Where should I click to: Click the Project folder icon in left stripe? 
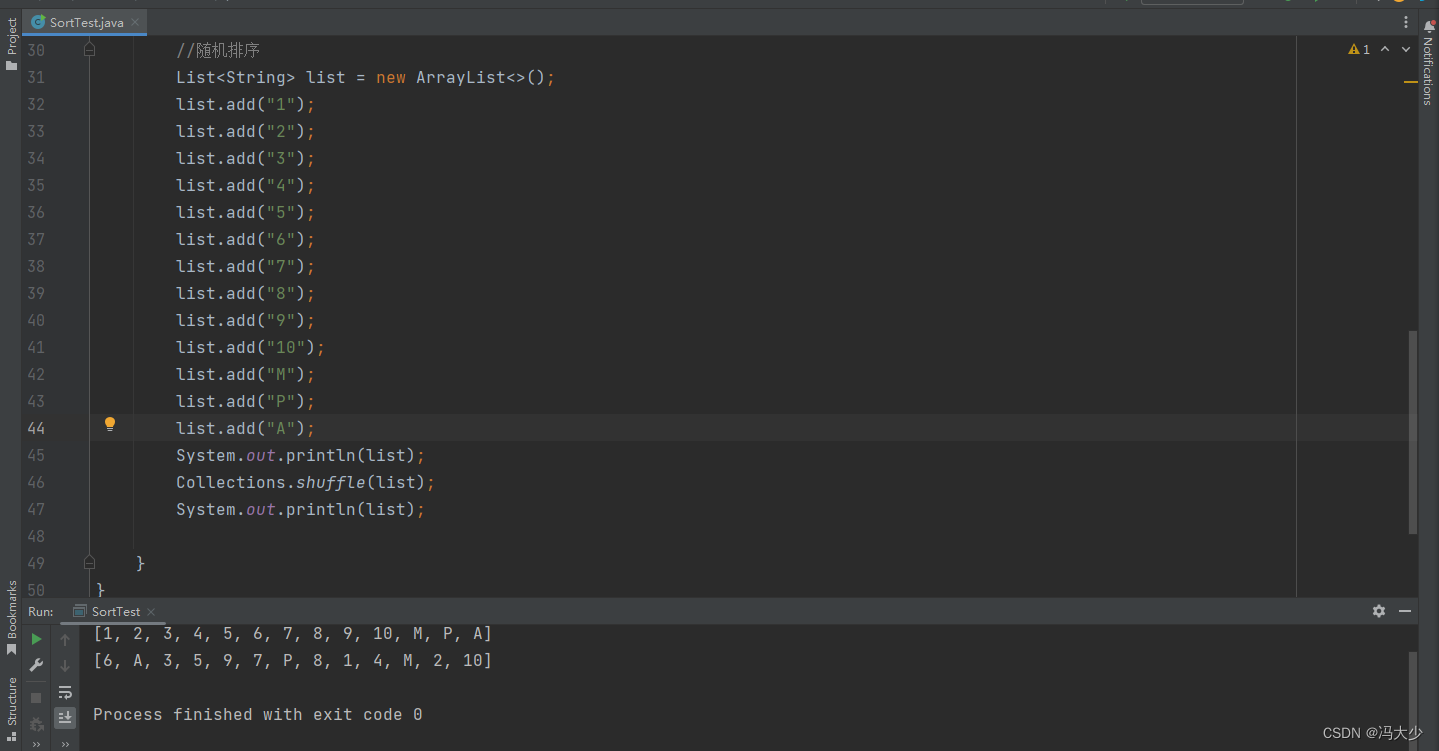pos(12,65)
